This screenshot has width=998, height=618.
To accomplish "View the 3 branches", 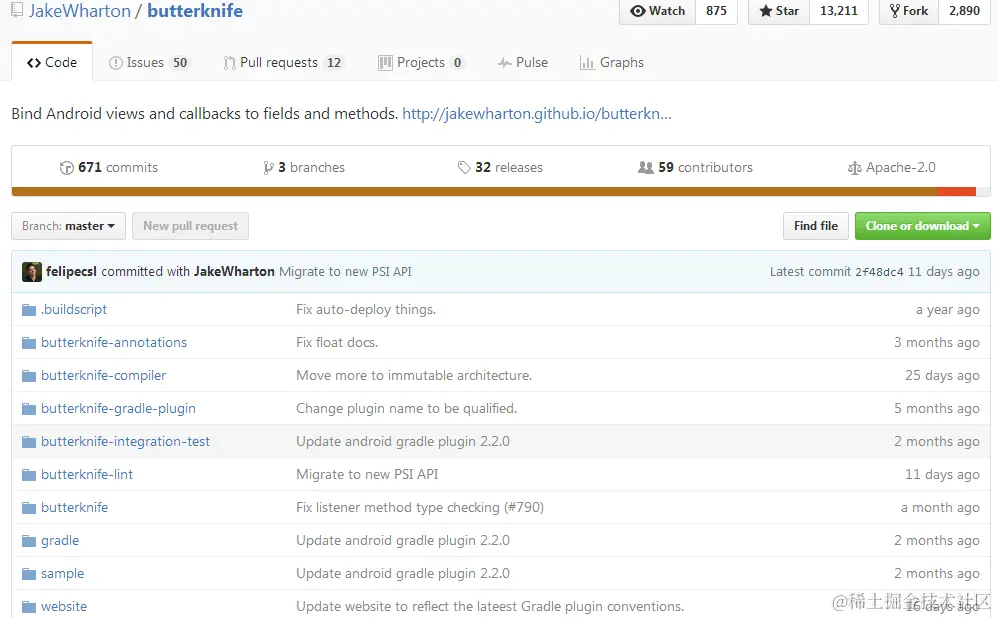I will (304, 167).
